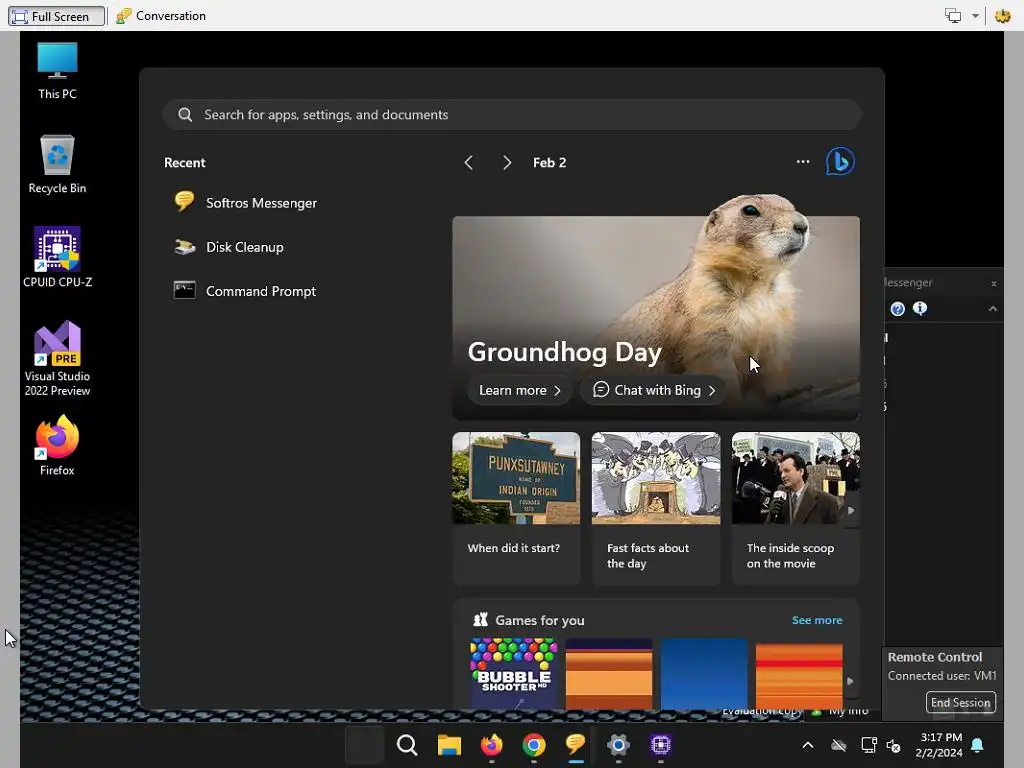Image resolution: width=1024 pixels, height=768 pixels.
Task: Click the End Session button
Action: [x=961, y=703]
